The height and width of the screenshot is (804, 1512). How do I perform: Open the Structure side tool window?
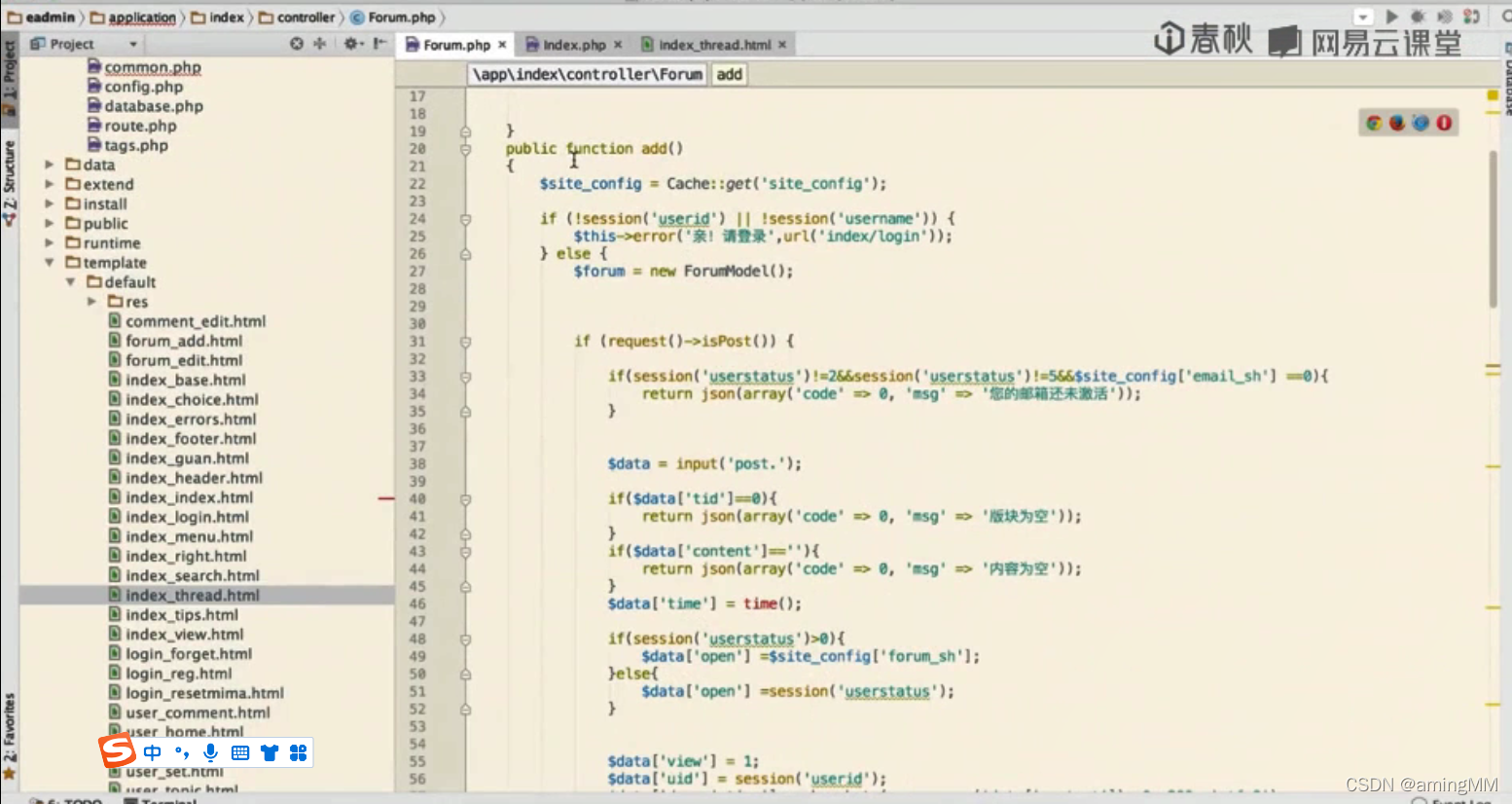[9, 183]
